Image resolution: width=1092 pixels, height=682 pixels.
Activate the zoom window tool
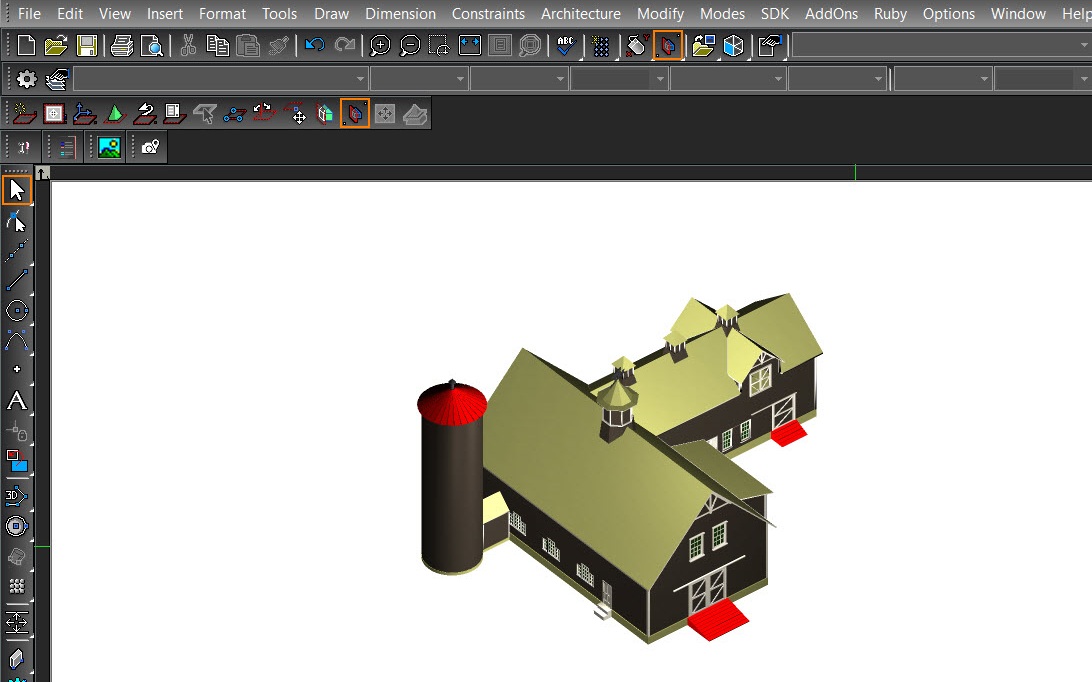tap(439, 46)
